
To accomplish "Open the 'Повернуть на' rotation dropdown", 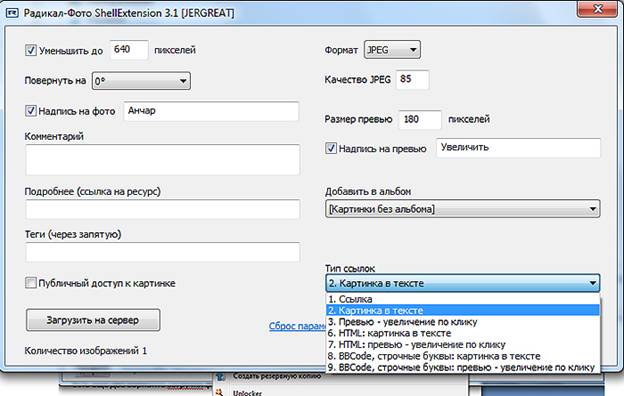I will (x=141, y=81).
